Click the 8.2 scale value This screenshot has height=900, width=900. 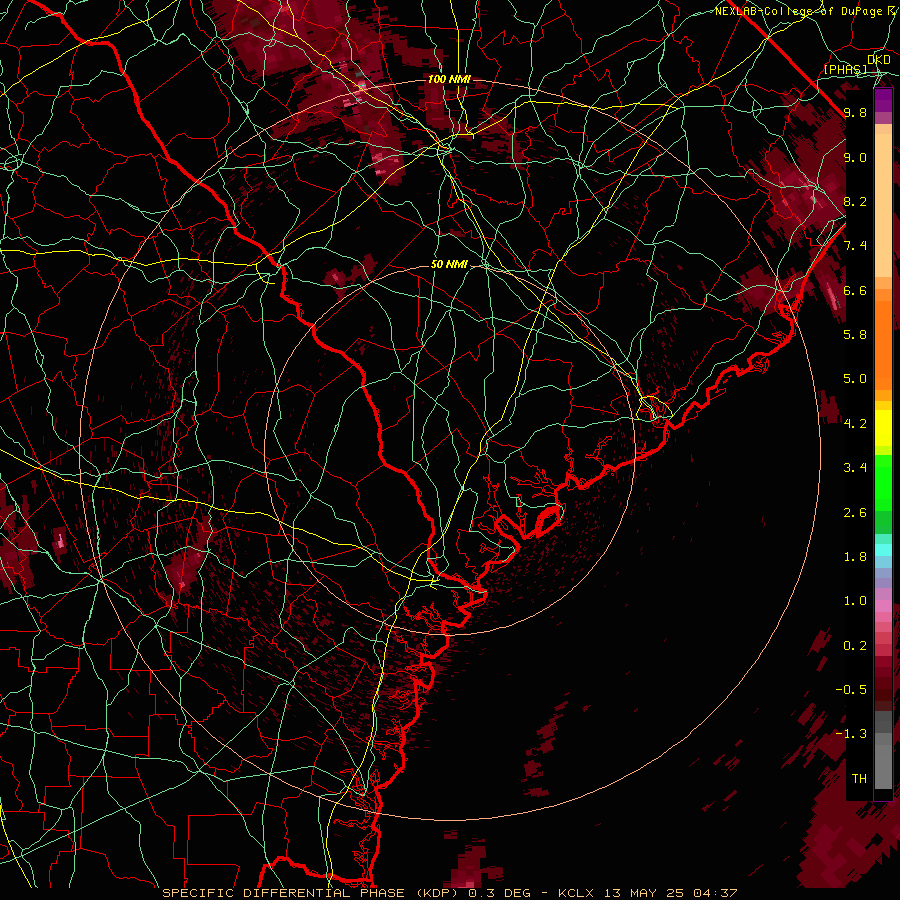point(855,201)
